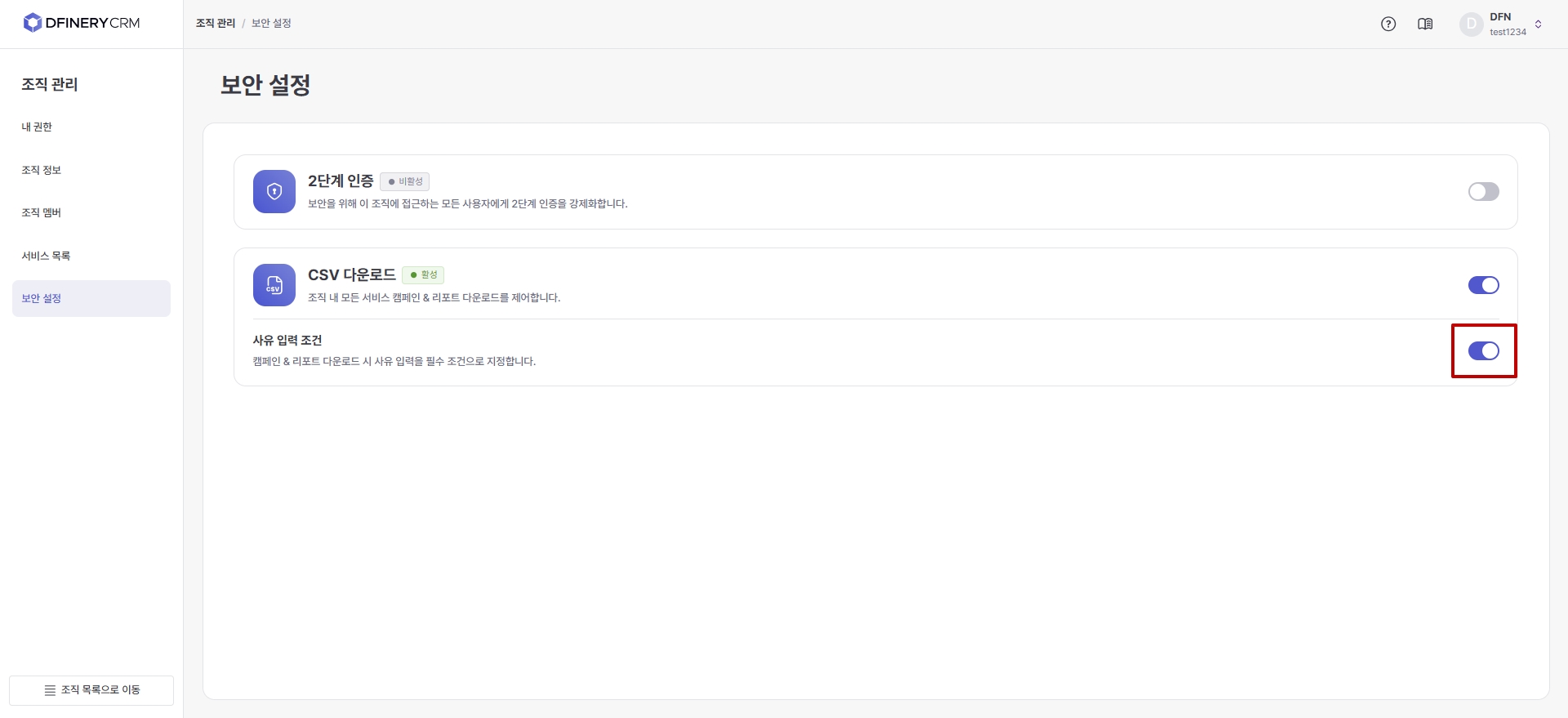This screenshot has width=1568, height=718.
Task: Go to 조직 정보 menu item
Action: (42, 170)
